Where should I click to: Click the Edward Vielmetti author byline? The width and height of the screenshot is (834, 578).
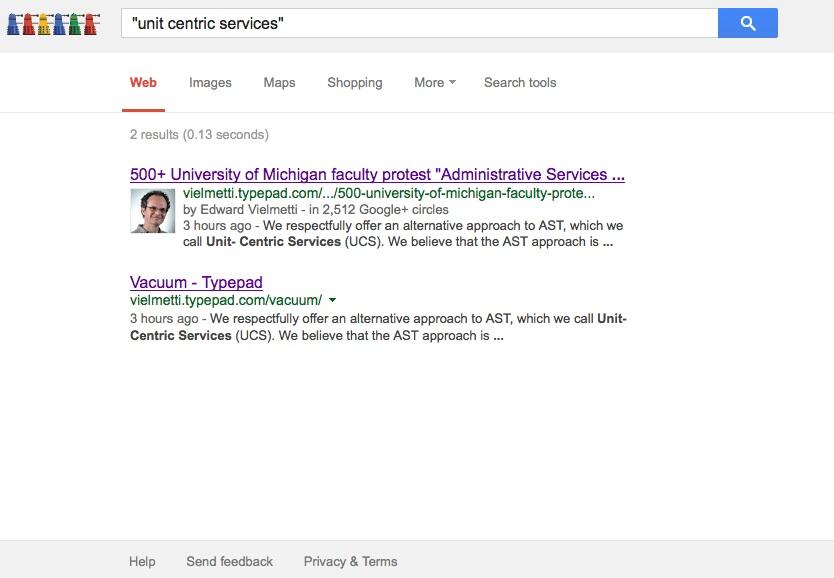pos(240,210)
